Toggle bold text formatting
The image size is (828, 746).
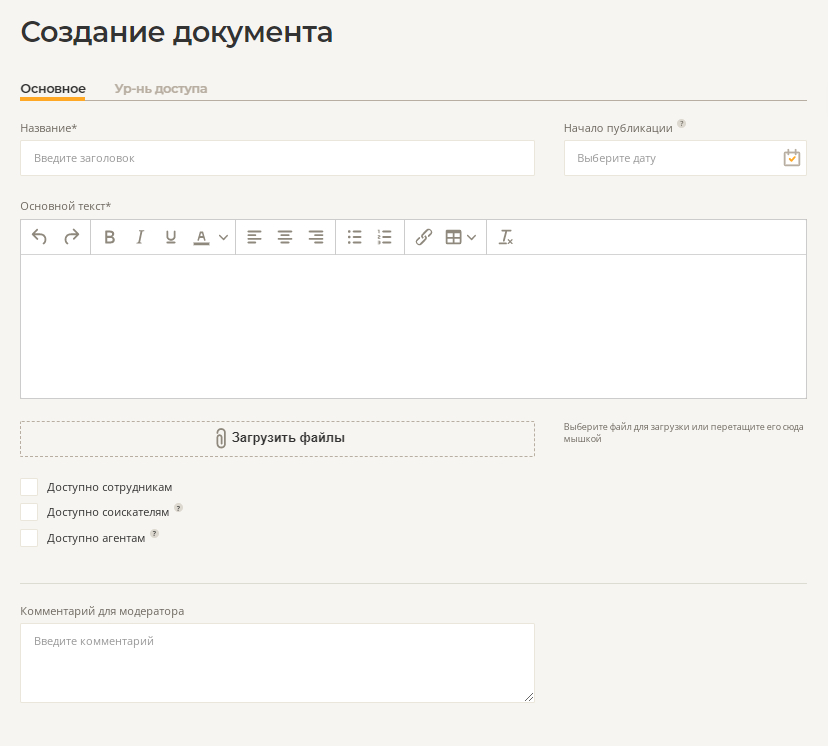[x=110, y=237]
